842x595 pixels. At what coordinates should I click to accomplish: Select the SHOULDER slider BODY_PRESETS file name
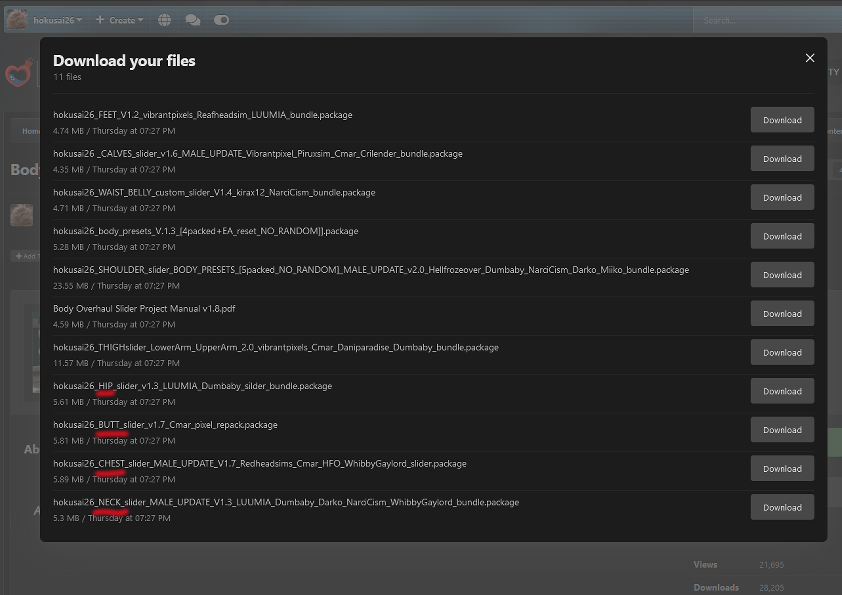click(x=371, y=270)
